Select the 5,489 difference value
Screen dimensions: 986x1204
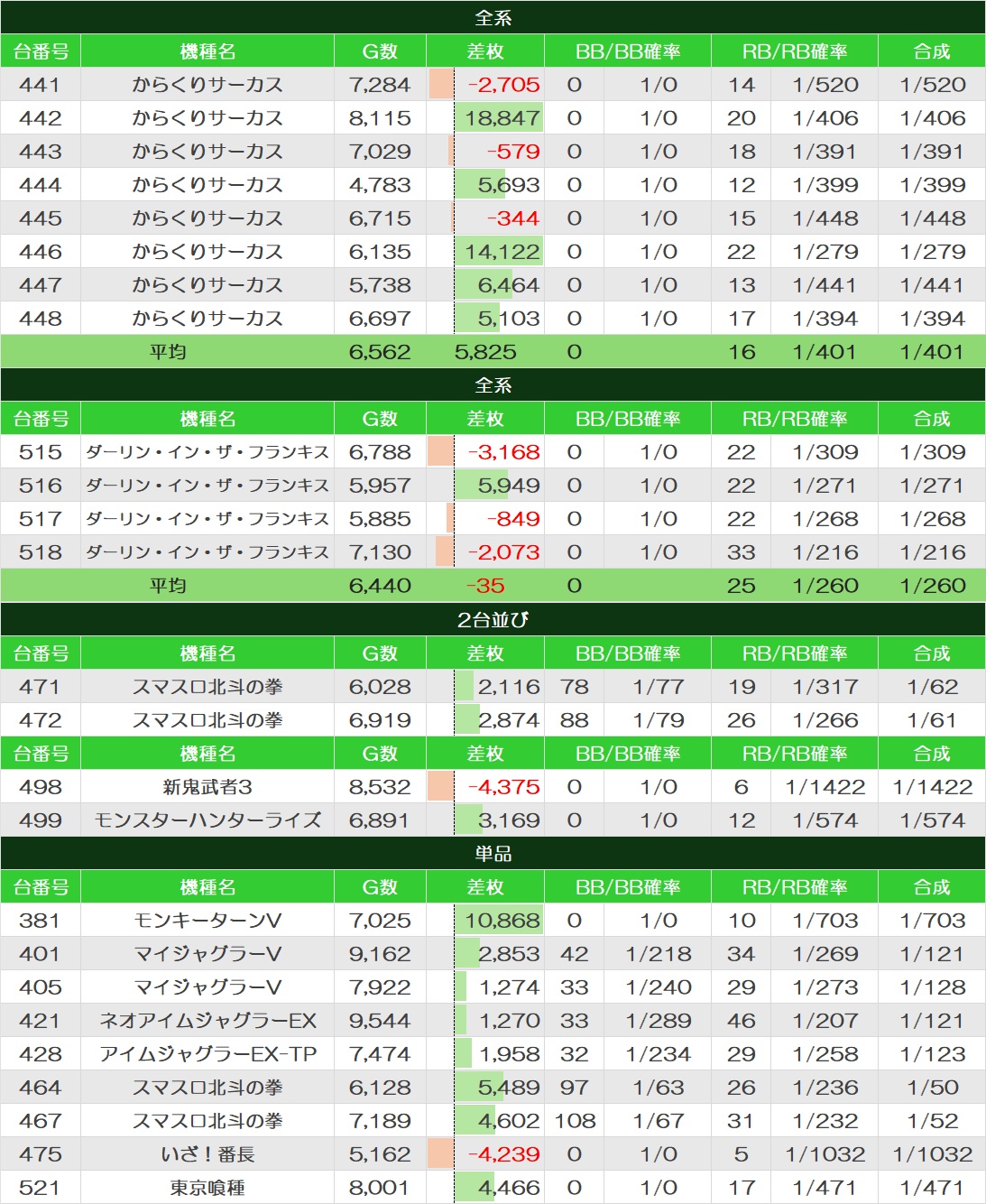(x=509, y=1088)
